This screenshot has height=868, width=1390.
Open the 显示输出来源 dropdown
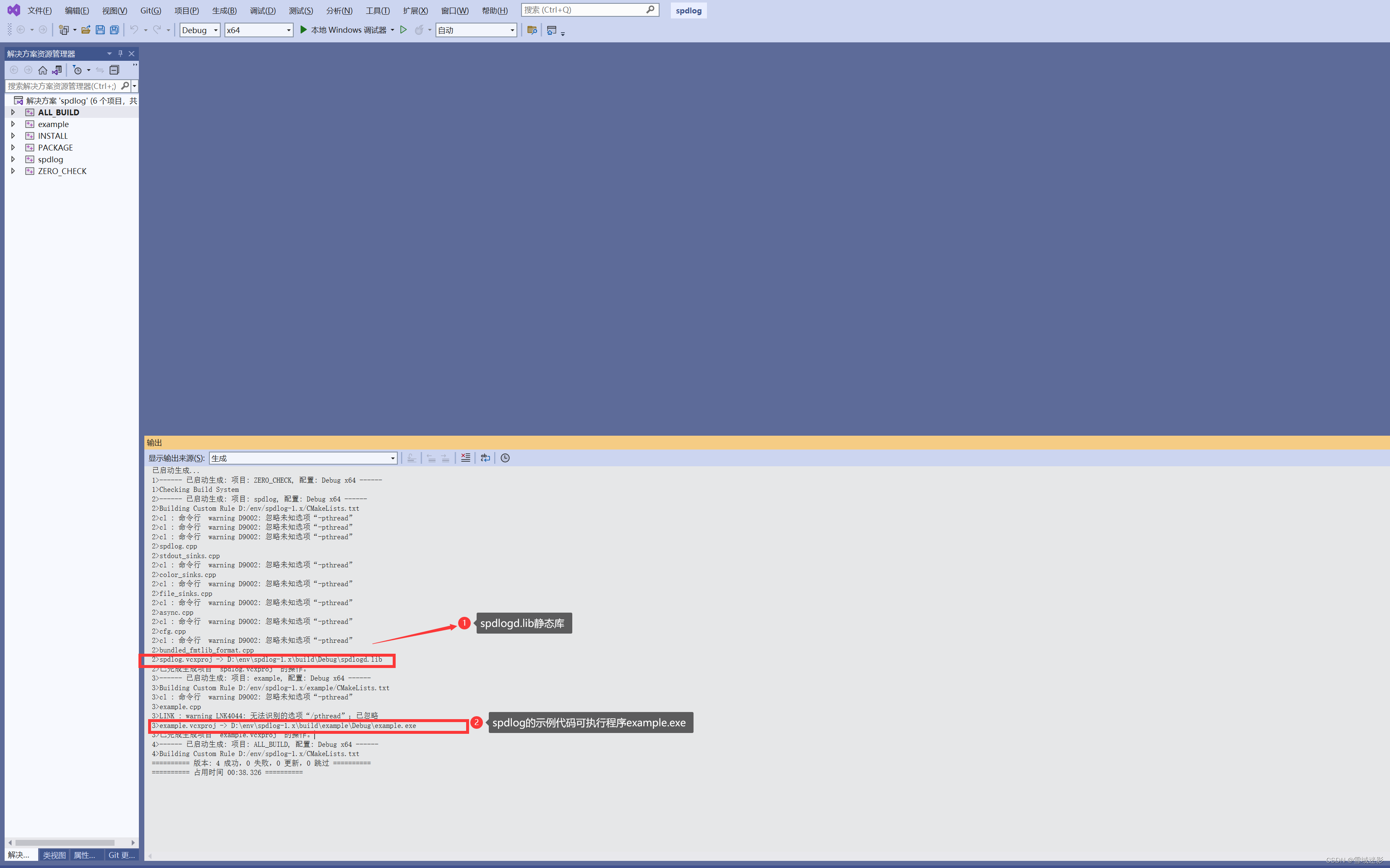[392, 457]
